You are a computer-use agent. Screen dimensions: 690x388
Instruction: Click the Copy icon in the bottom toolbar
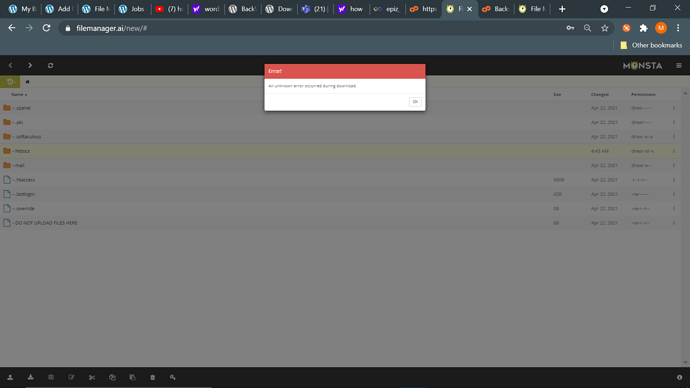112,377
